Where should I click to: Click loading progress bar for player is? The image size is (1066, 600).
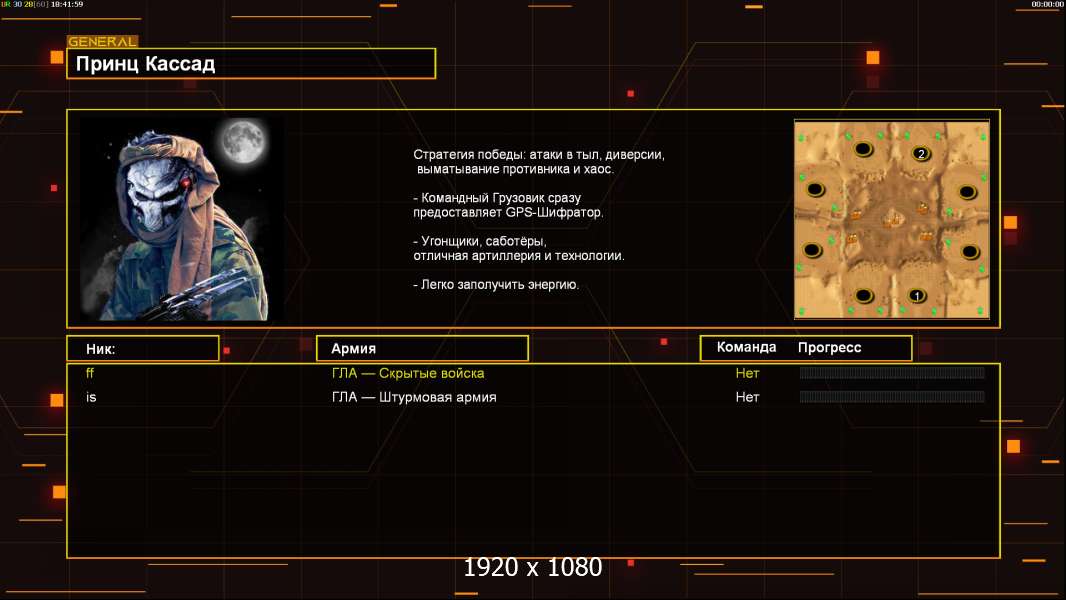point(892,396)
